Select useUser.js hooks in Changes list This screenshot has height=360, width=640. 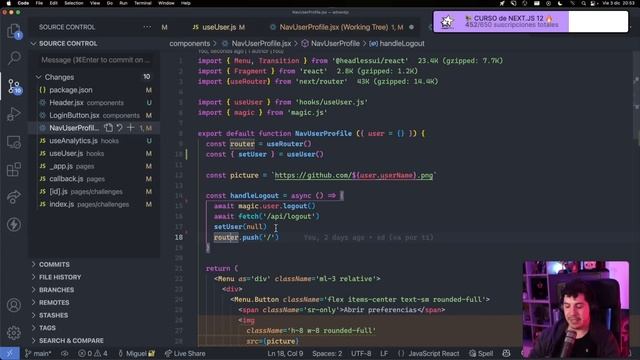94,153
